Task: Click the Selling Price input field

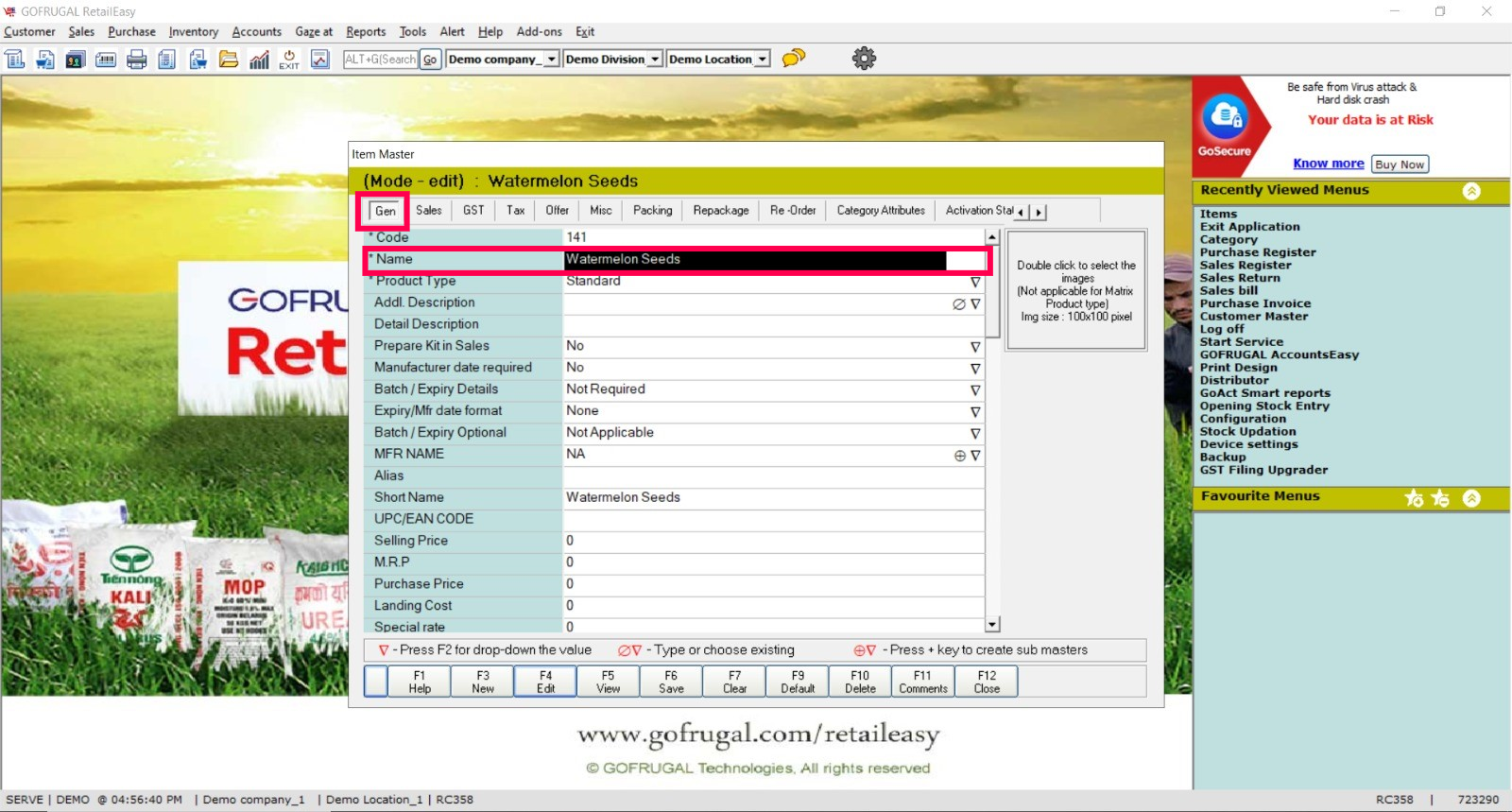Action: click(x=772, y=541)
